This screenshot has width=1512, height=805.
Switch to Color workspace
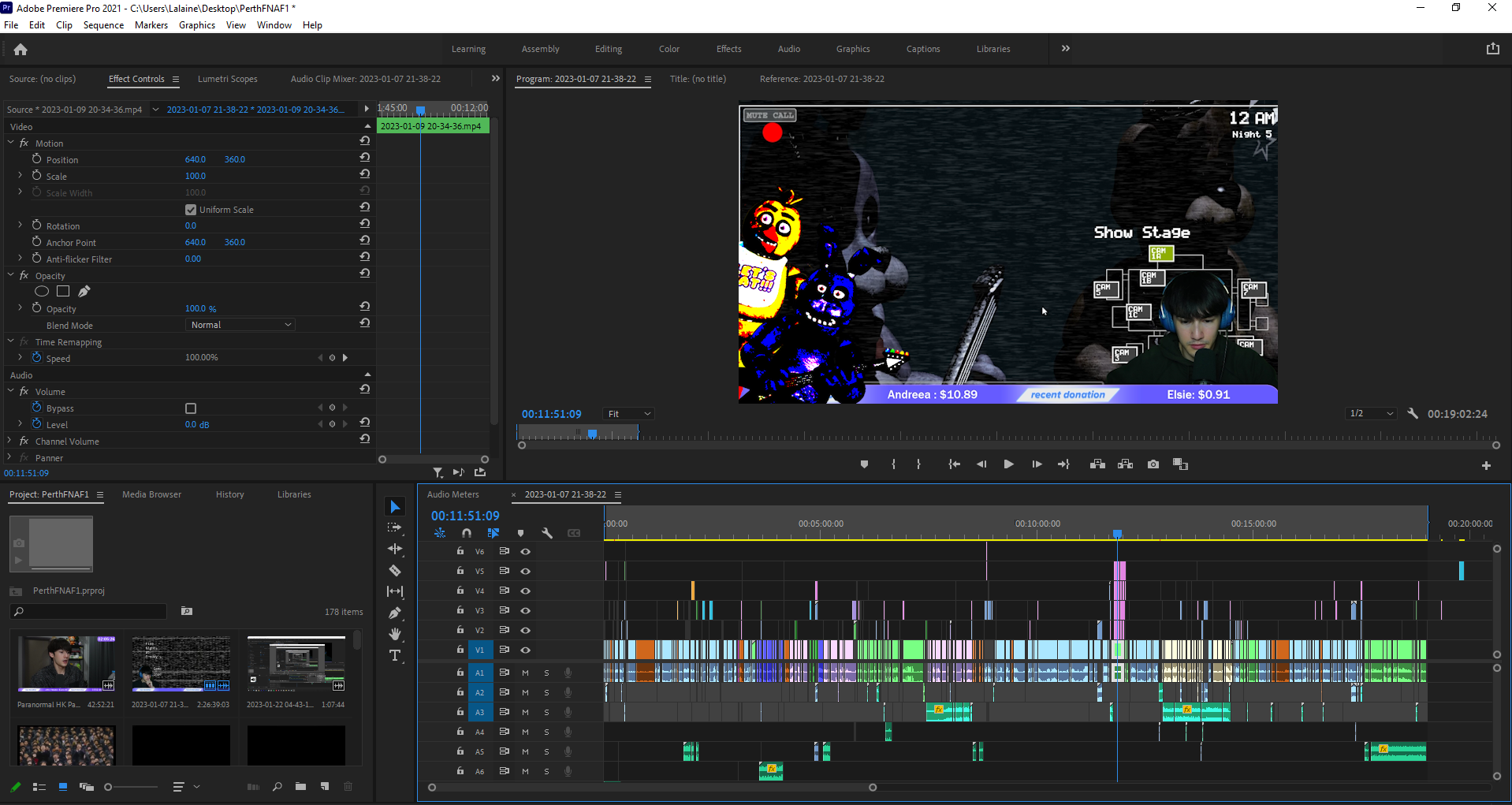point(669,49)
